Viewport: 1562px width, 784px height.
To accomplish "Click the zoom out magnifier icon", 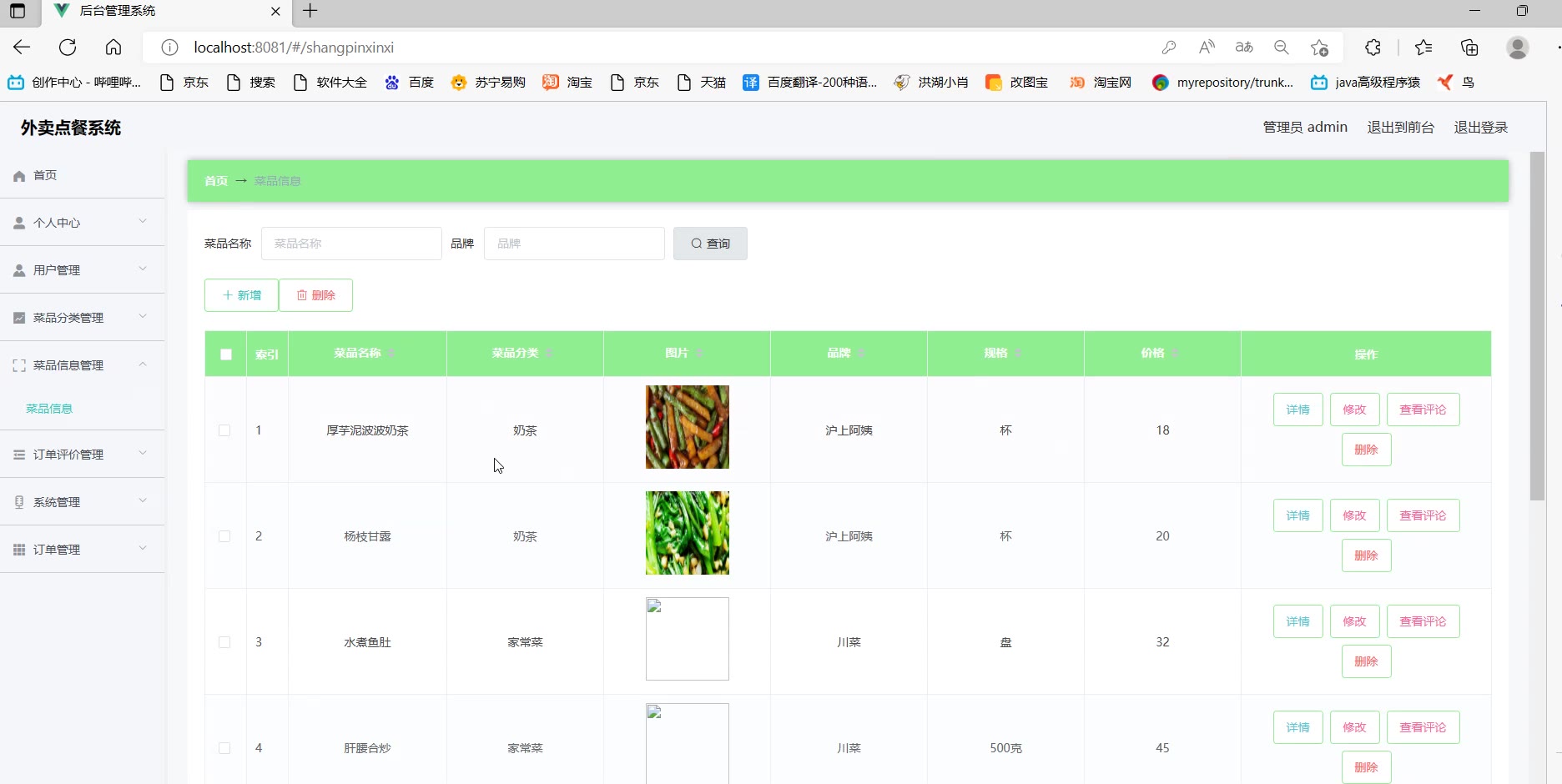I will 1282,48.
